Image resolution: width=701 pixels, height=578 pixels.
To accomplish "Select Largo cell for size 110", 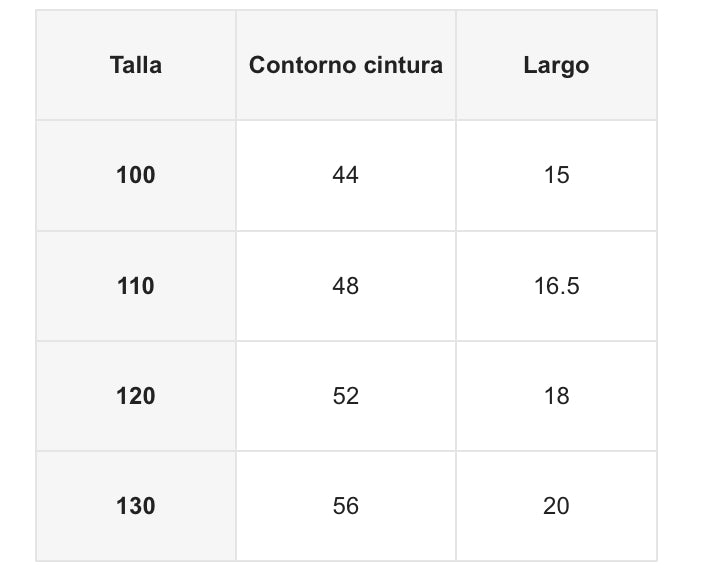I will coord(556,286).
